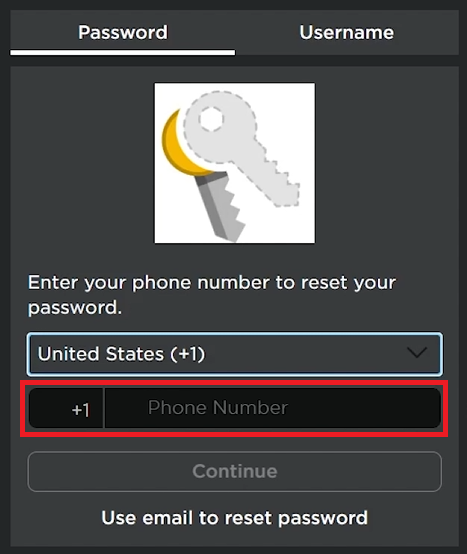This screenshot has height=554, width=467.
Task: Switch to the Username tab
Action: [347, 33]
